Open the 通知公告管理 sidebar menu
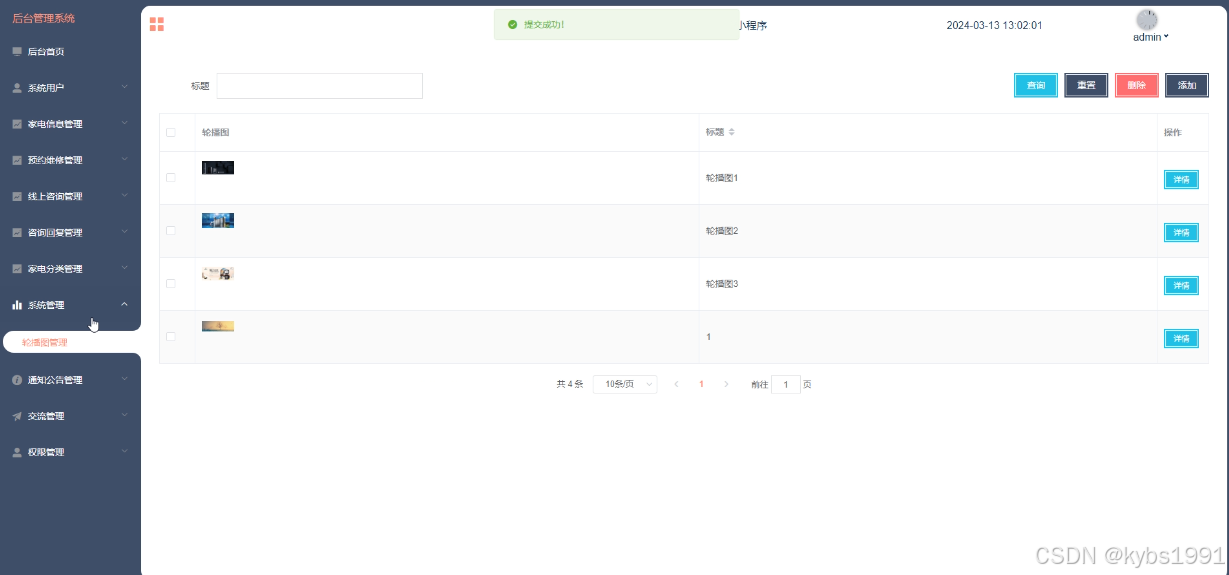This screenshot has height=575, width=1229. pyautogui.click(x=70, y=380)
